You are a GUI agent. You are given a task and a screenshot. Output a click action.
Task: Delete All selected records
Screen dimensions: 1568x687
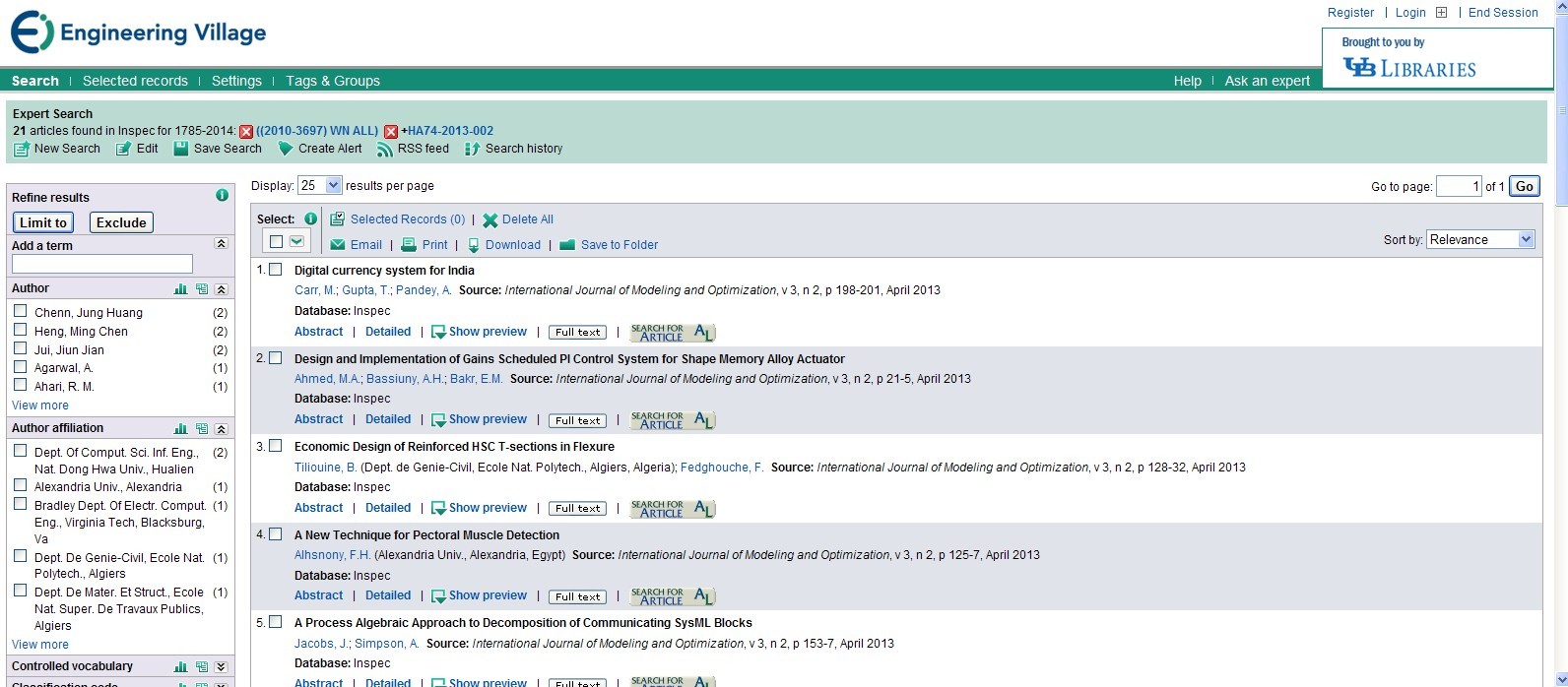tap(518, 219)
